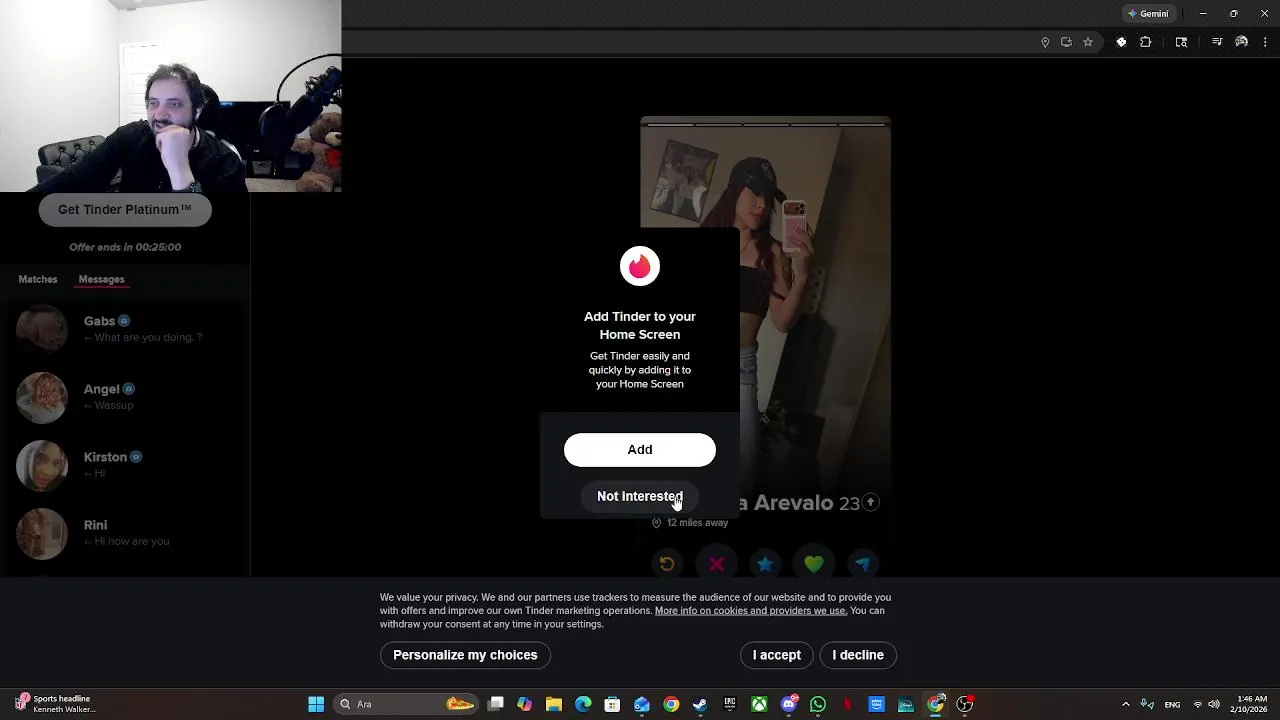This screenshot has width=1280, height=720.
Task: Bookmark this page with the star icon
Action: 1088,42
